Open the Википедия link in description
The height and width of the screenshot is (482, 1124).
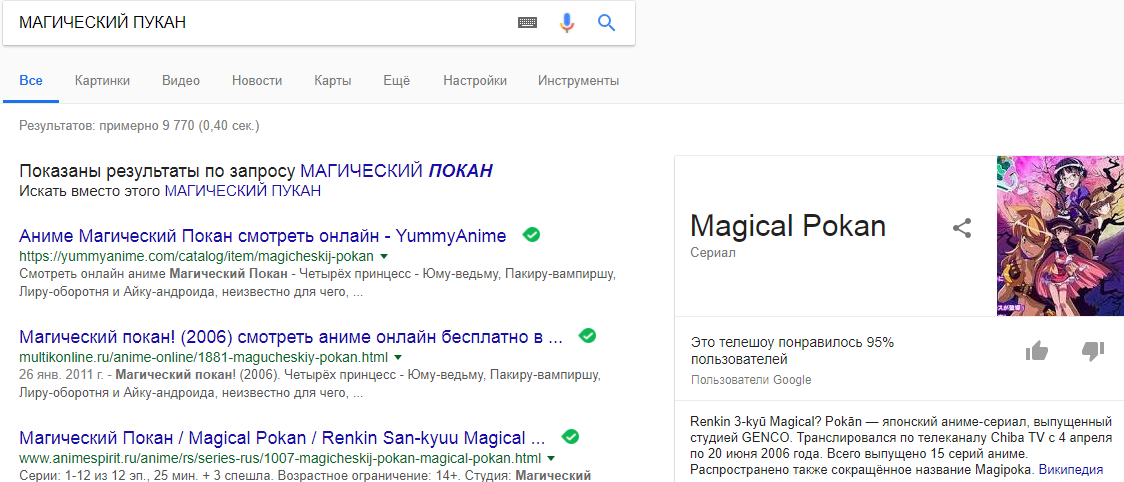1070,470
